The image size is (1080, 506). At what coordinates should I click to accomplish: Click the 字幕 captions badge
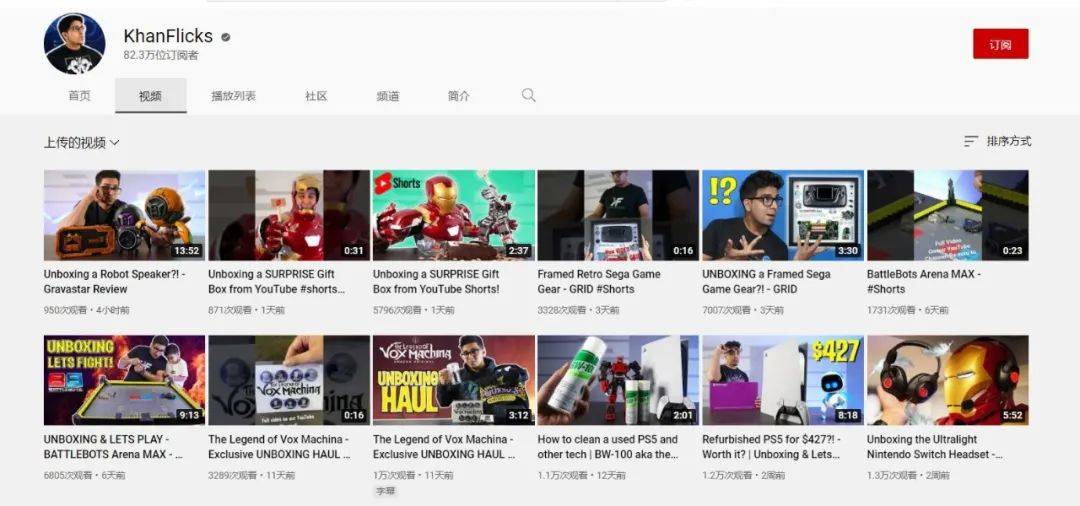coord(385,492)
